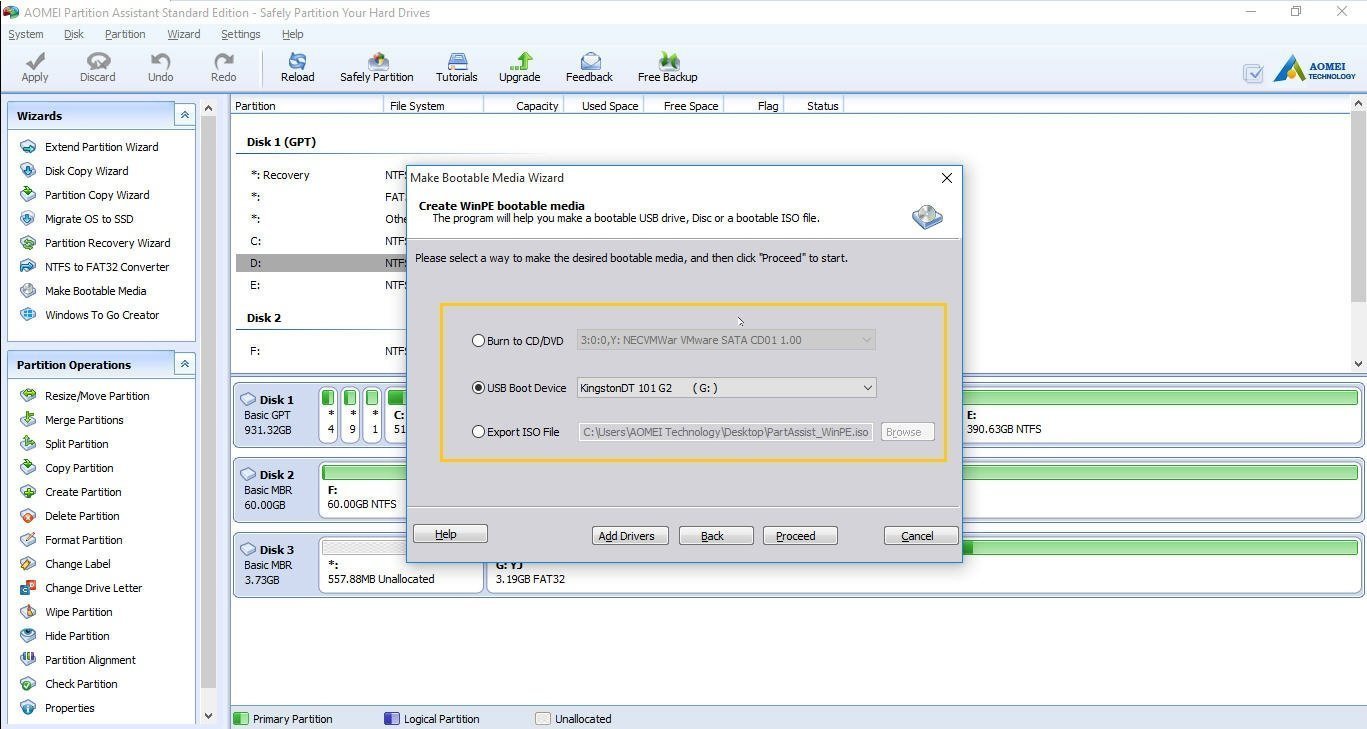Choose Change Label operation
Screen dimensions: 1367x729
pos(77,564)
